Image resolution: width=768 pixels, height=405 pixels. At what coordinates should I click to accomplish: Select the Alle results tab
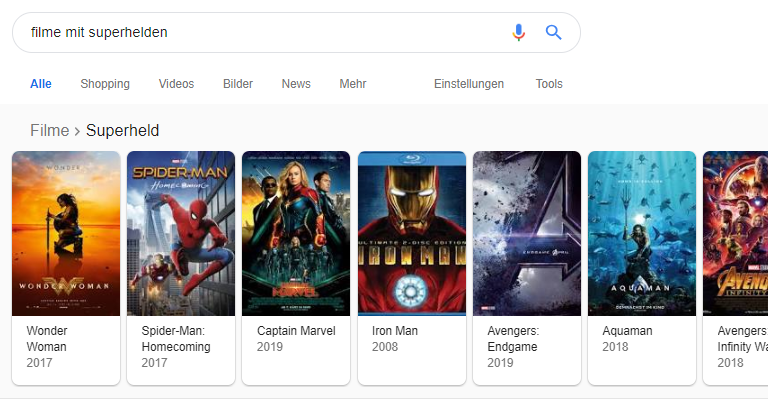pyautogui.click(x=41, y=84)
